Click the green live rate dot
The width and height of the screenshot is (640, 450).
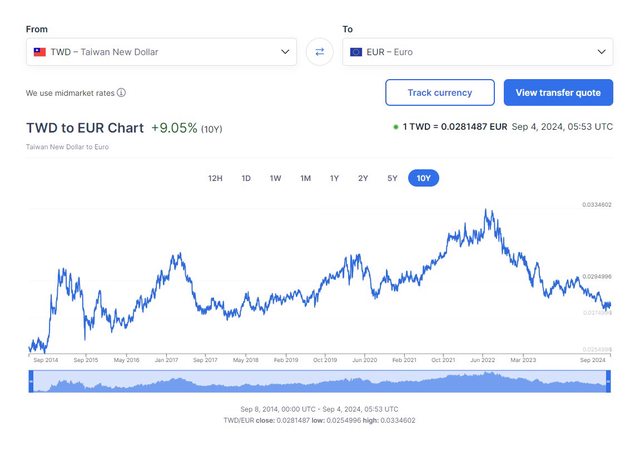click(395, 127)
